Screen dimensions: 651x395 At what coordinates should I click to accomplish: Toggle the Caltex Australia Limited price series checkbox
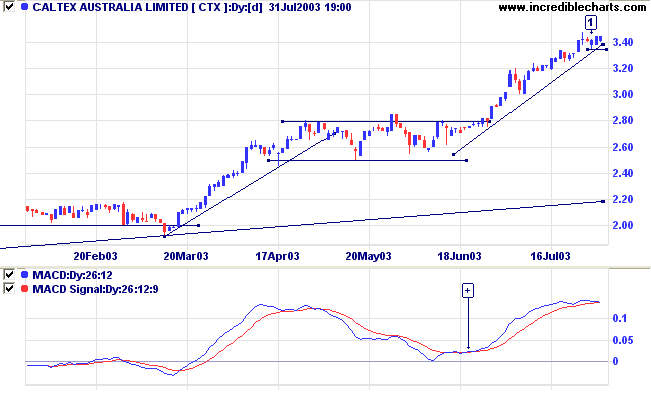9,7
